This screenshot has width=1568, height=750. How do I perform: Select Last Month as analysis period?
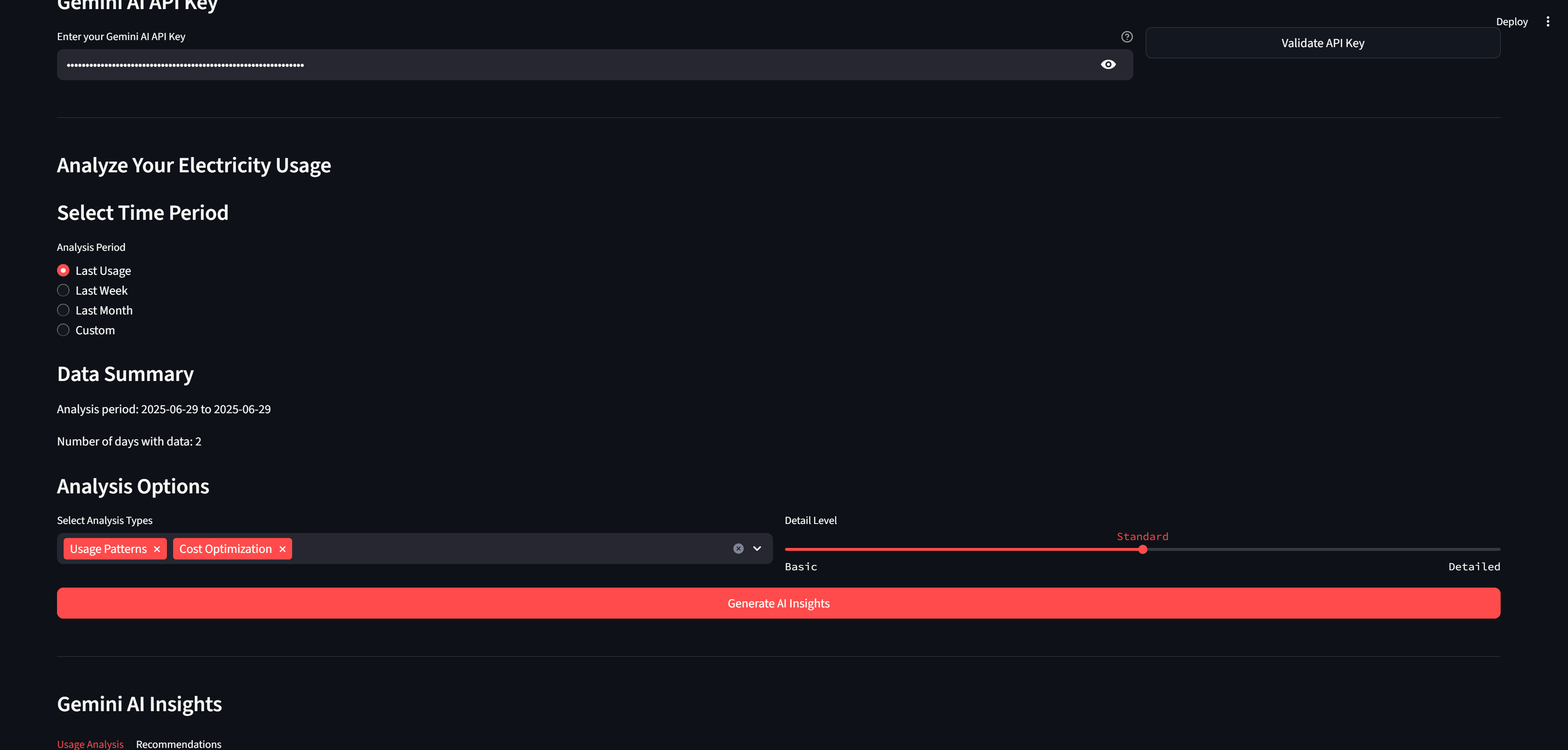pyautogui.click(x=63, y=310)
